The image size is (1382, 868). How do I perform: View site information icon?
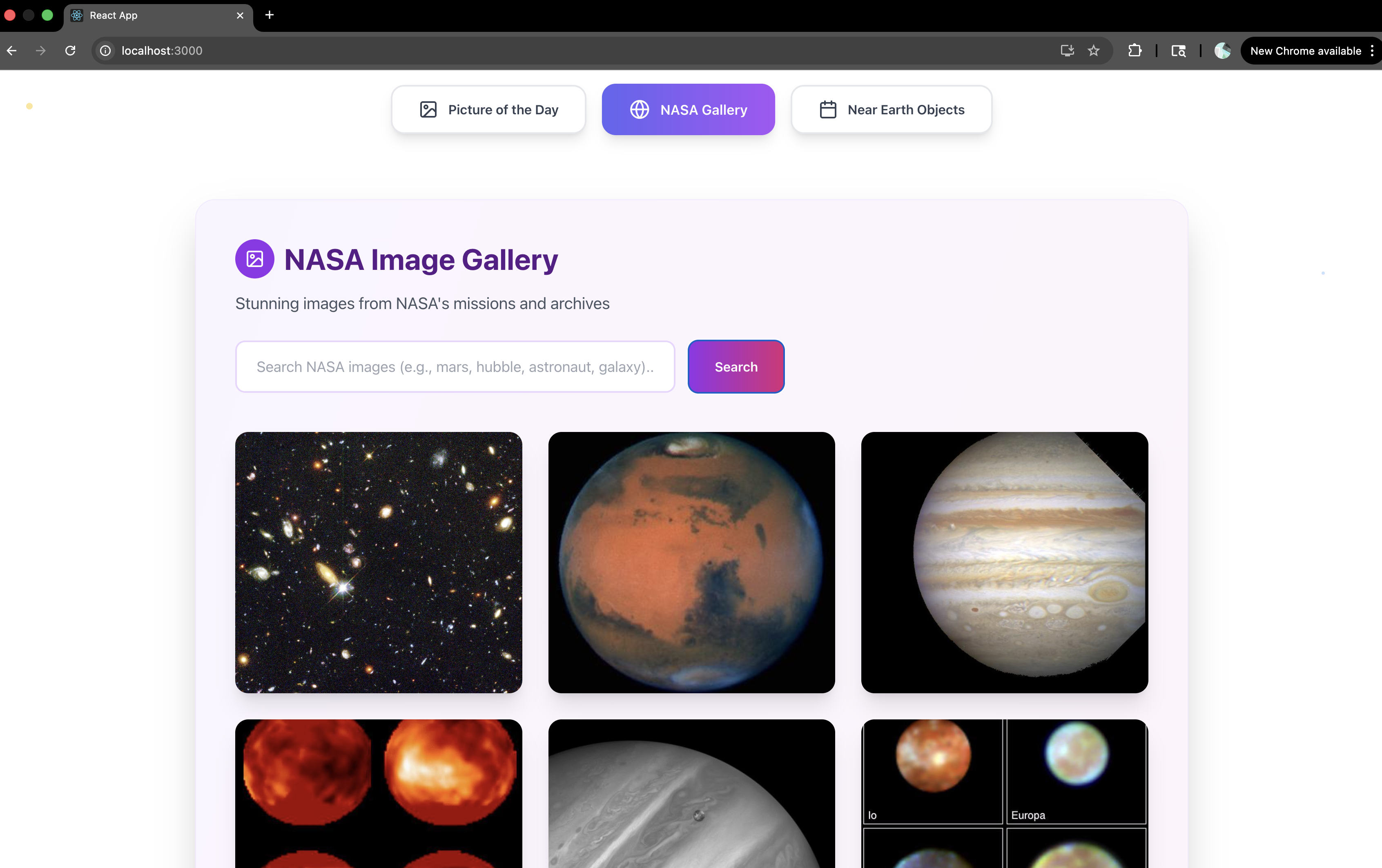[x=106, y=51]
